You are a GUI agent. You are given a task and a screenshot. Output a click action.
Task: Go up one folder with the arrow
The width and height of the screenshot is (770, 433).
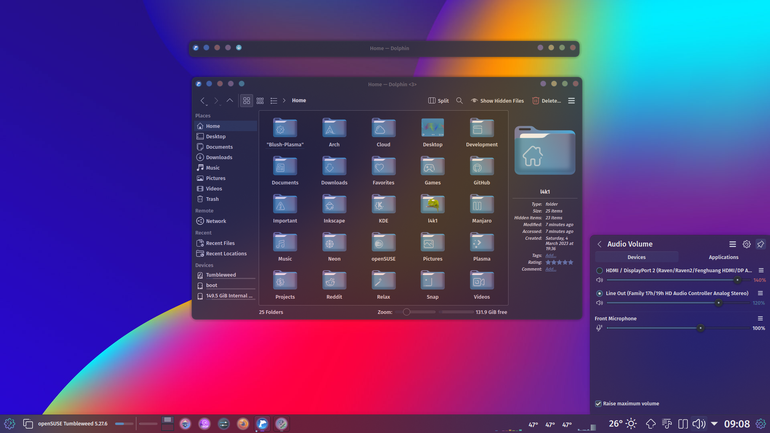pos(230,101)
